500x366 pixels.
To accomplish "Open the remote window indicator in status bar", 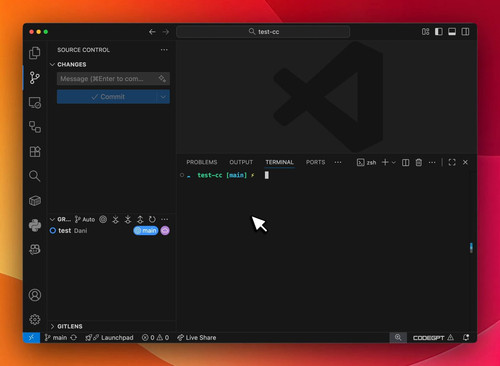I will click(31, 338).
